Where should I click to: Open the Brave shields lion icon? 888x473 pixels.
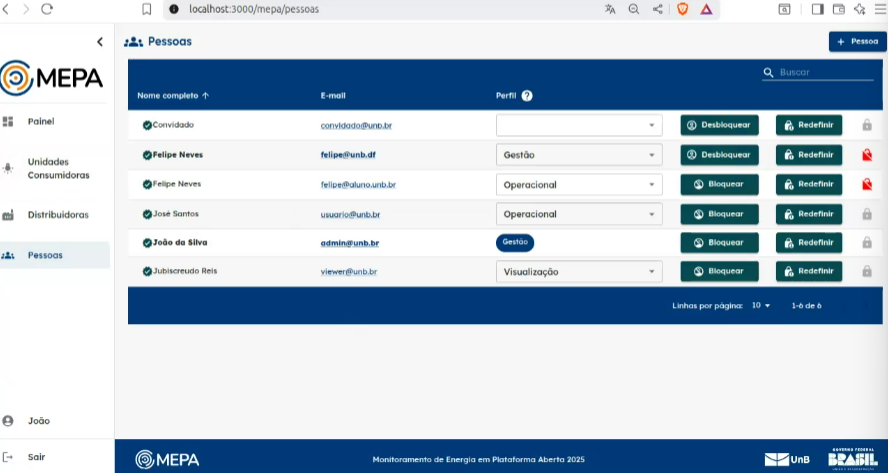tap(682, 9)
